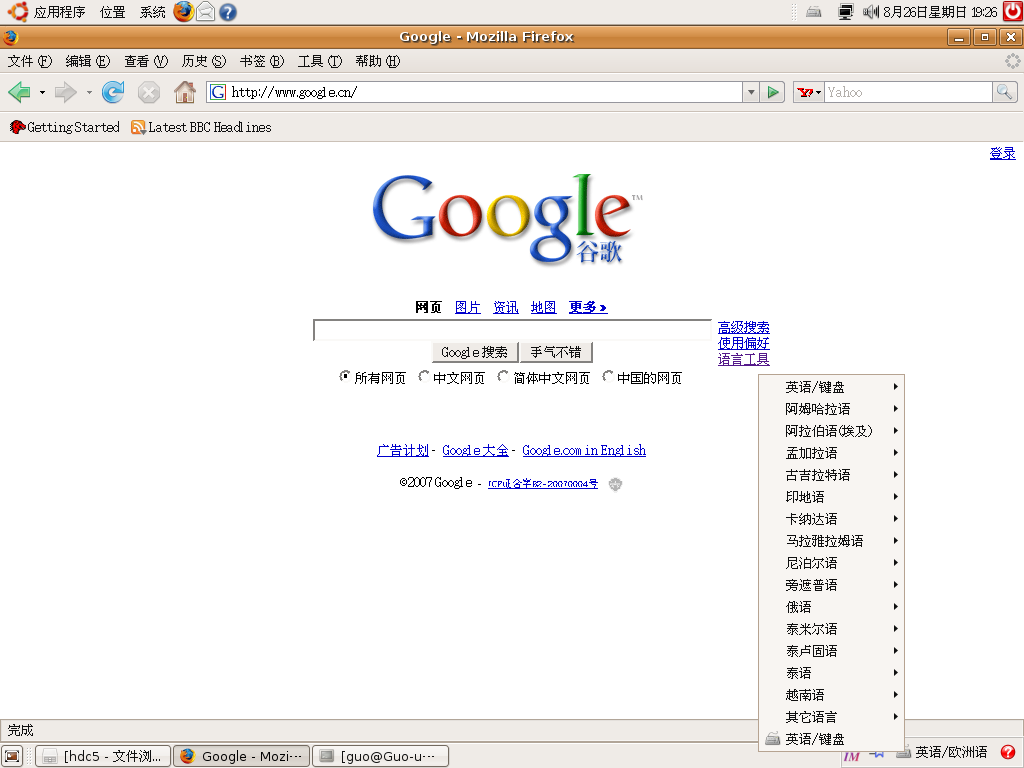Click the red power shutdown icon
Screen dimensions: 1024x768
pos(1013,11)
